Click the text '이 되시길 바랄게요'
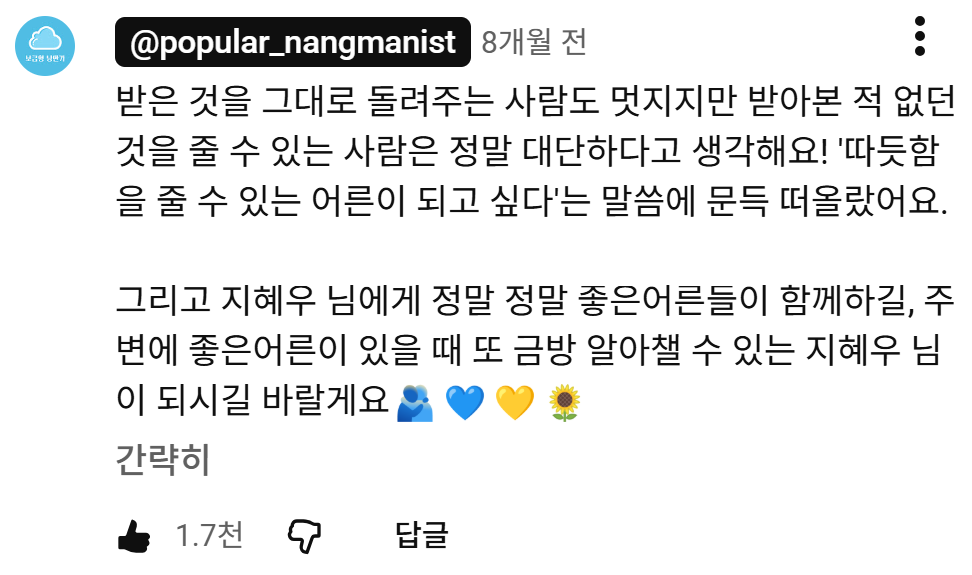The height and width of the screenshot is (575, 972). (x=252, y=400)
